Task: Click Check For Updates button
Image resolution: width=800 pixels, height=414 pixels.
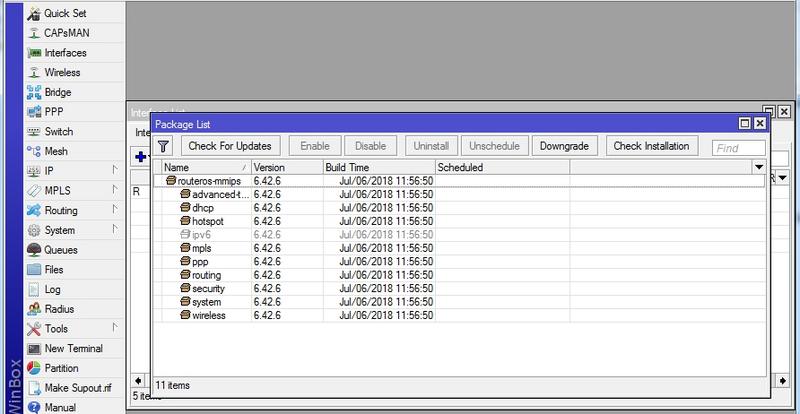Action: click(230, 146)
